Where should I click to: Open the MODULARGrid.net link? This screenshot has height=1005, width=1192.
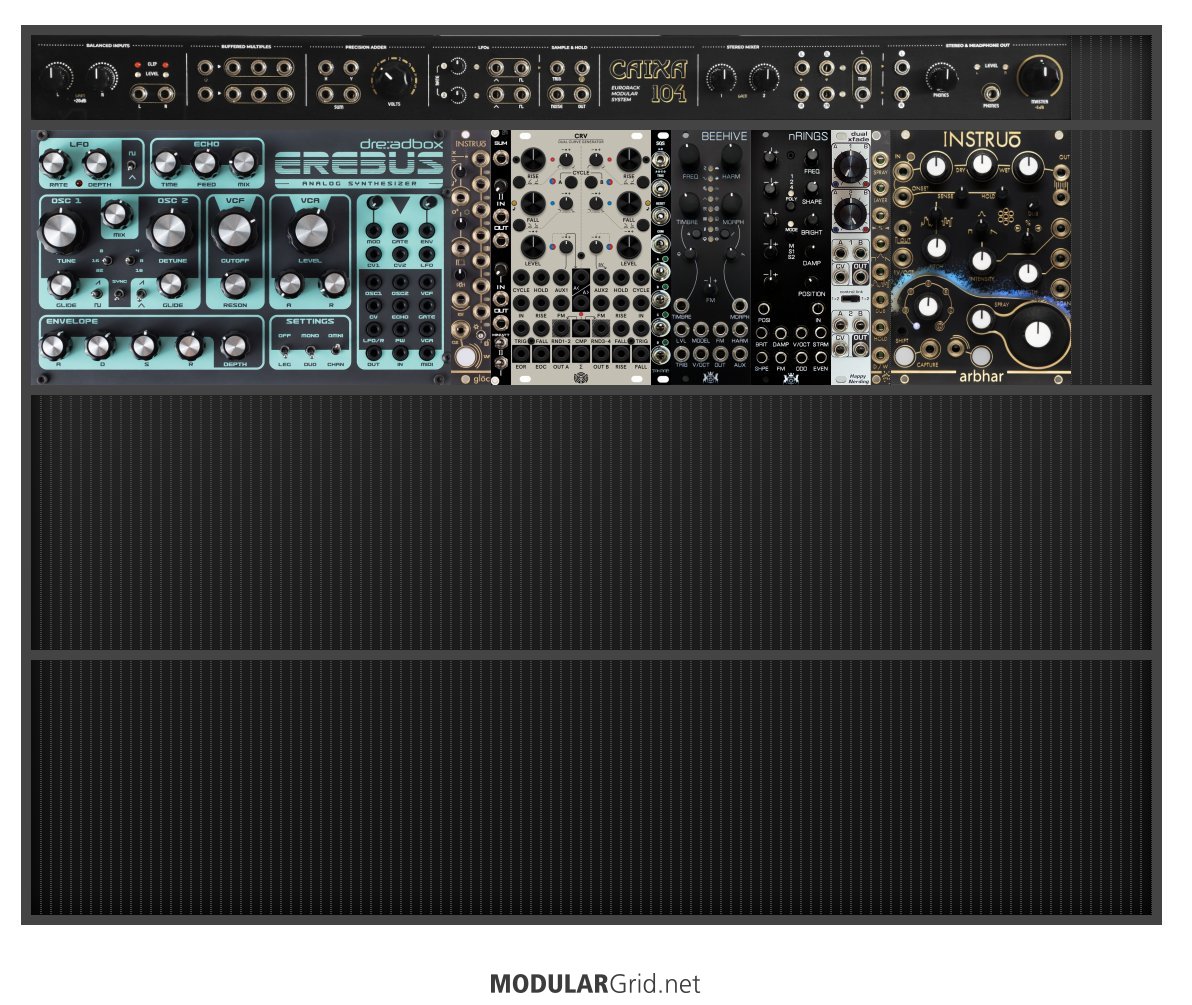pyautogui.click(x=594, y=984)
